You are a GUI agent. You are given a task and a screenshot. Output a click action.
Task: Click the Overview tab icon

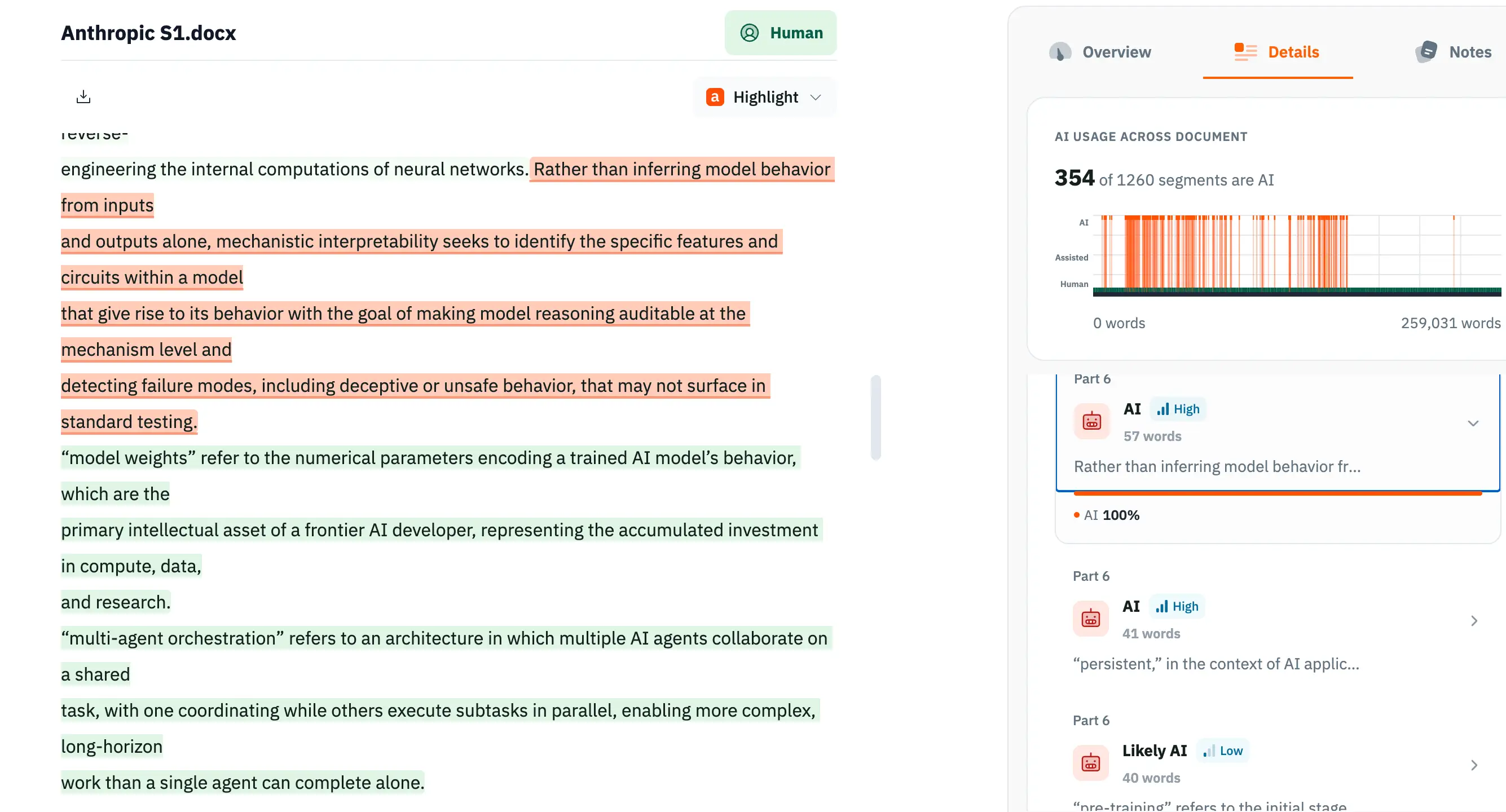(x=1060, y=52)
